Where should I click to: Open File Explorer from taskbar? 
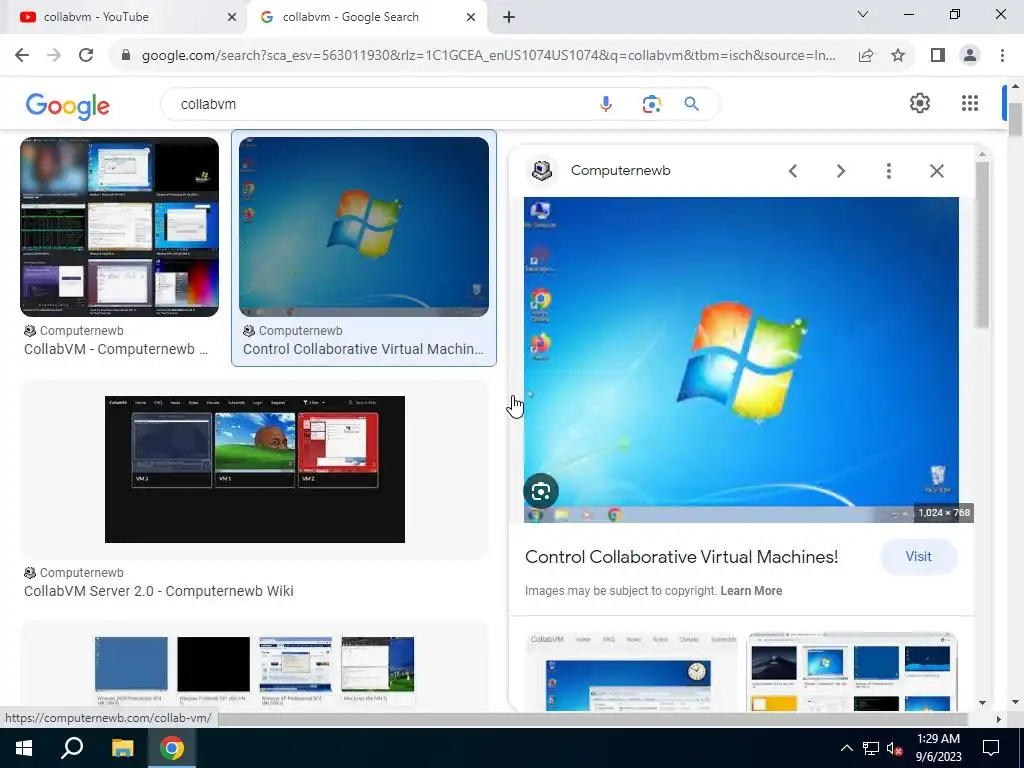point(122,748)
